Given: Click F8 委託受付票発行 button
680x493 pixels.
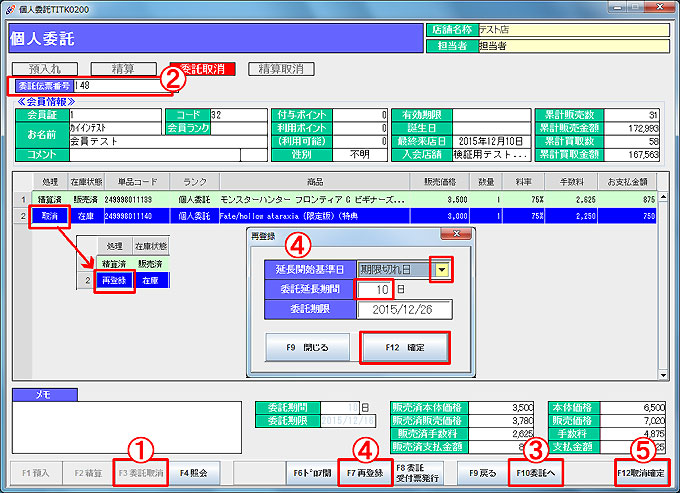Looking at the screenshot, I should 416,471.
